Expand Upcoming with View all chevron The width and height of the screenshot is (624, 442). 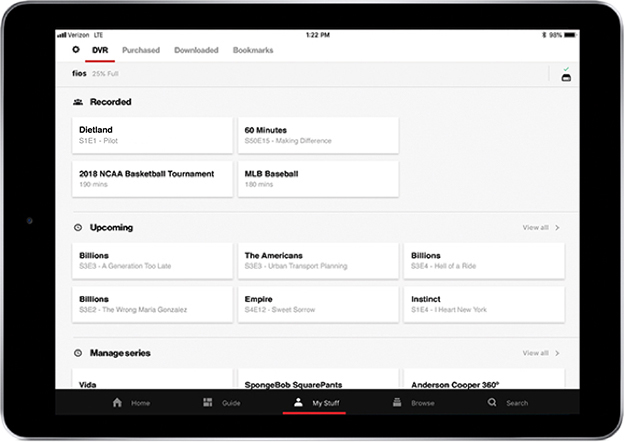pyautogui.click(x=557, y=228)
